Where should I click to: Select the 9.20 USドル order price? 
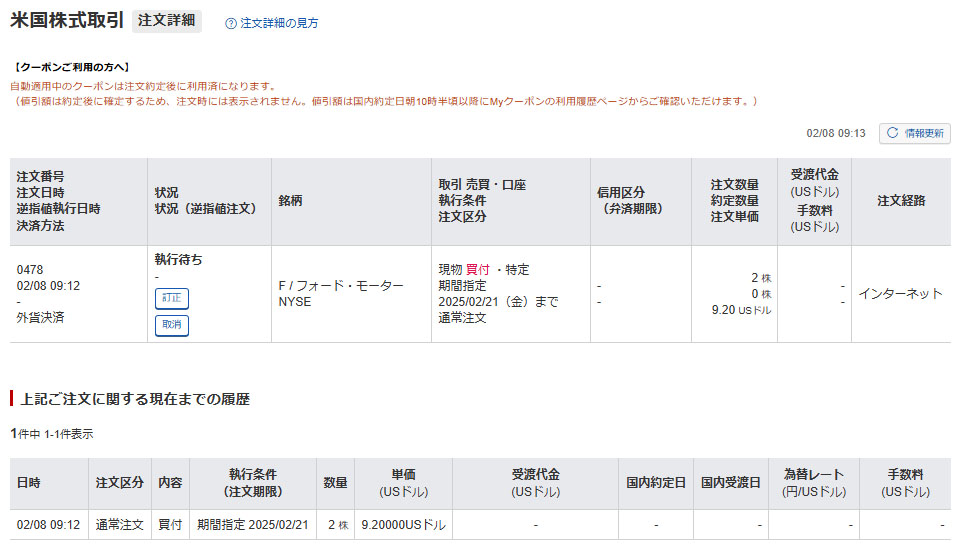[739, 310]
